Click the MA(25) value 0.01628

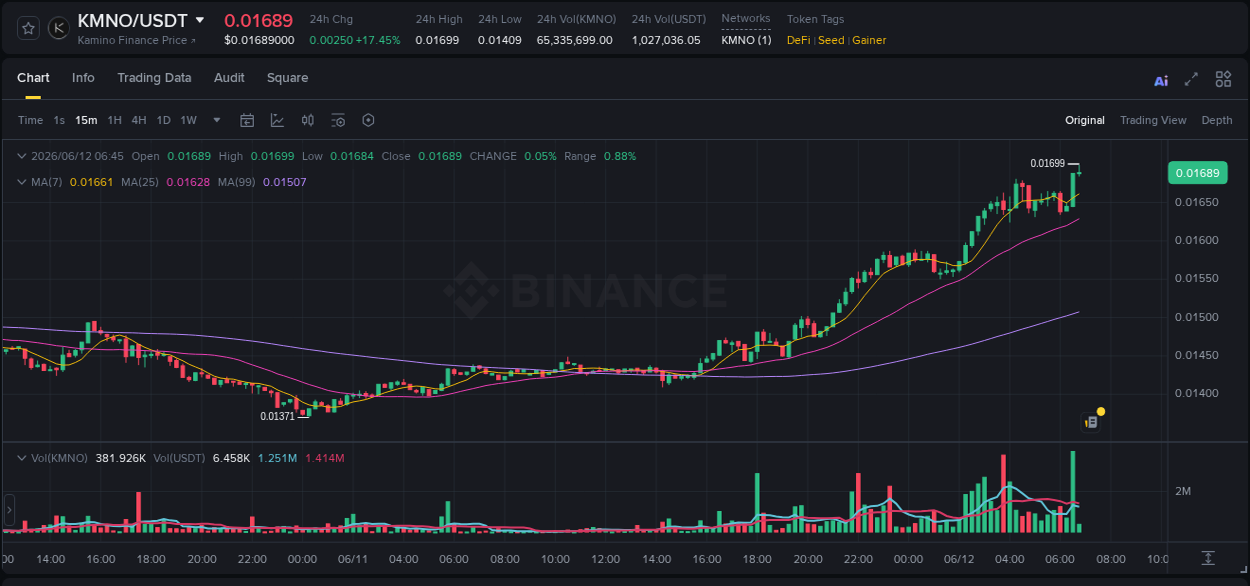pos(187,182)
